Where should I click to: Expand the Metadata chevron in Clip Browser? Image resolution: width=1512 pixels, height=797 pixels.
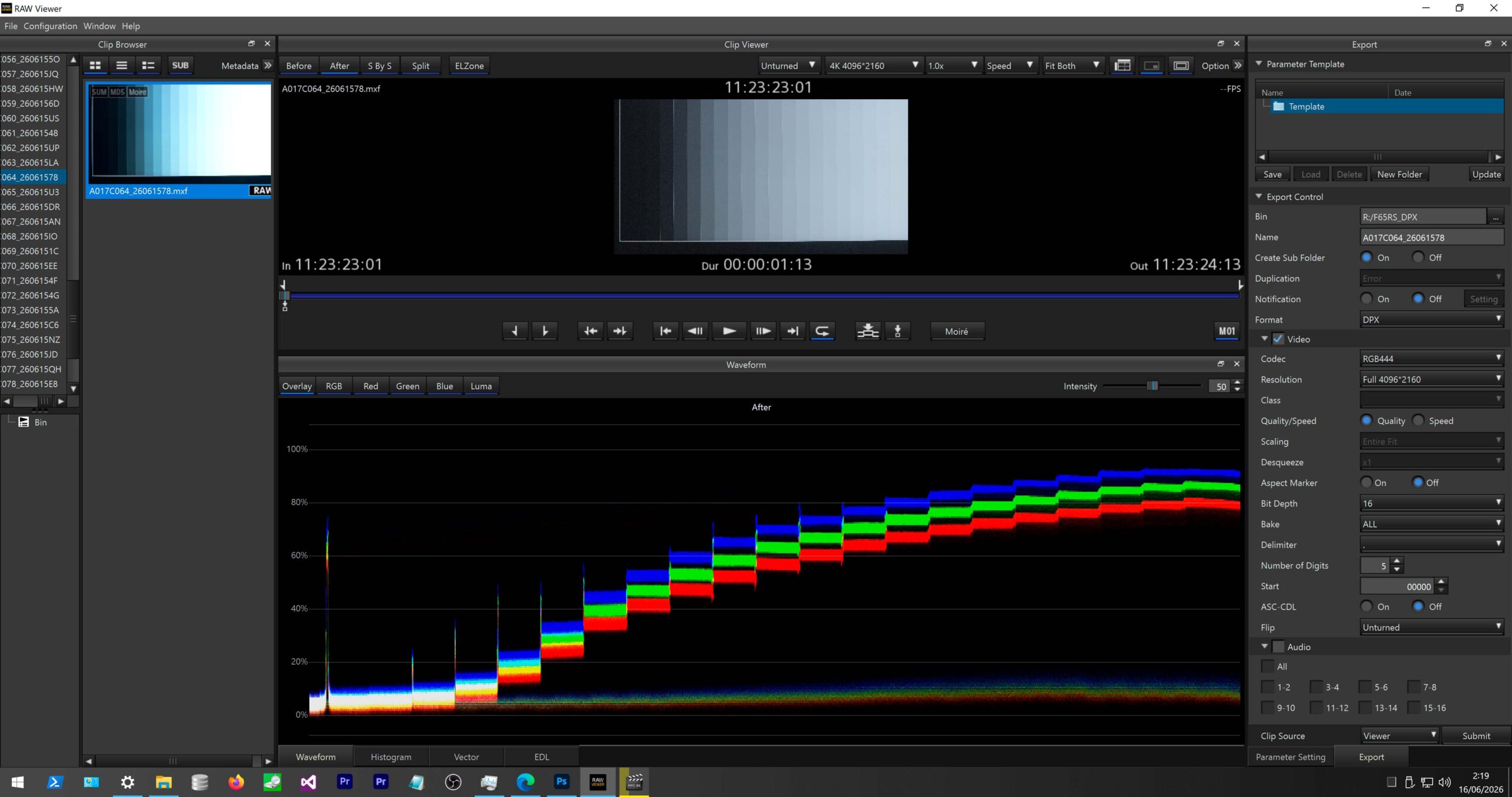[268, 66]
